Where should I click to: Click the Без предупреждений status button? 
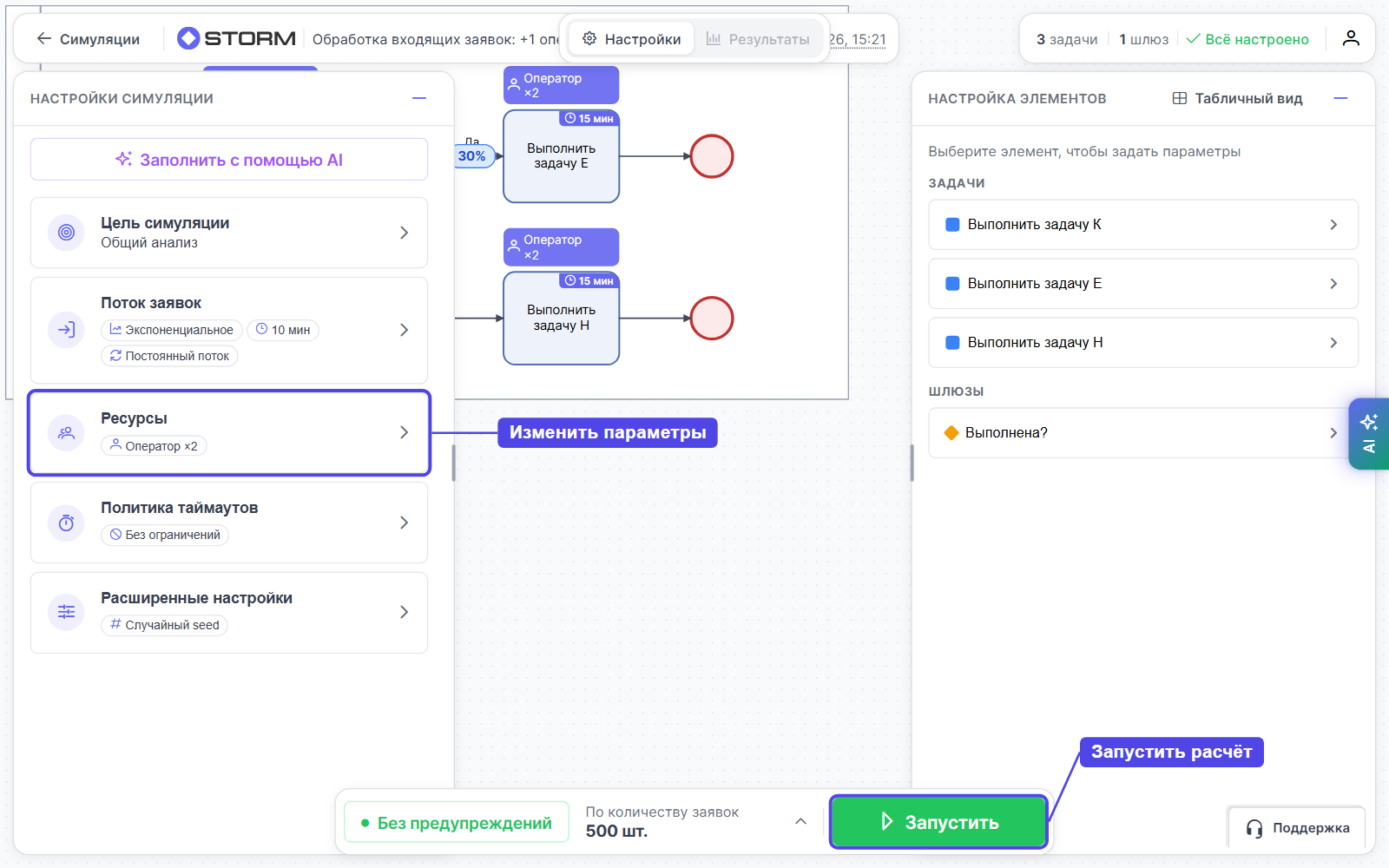(457, 822)
